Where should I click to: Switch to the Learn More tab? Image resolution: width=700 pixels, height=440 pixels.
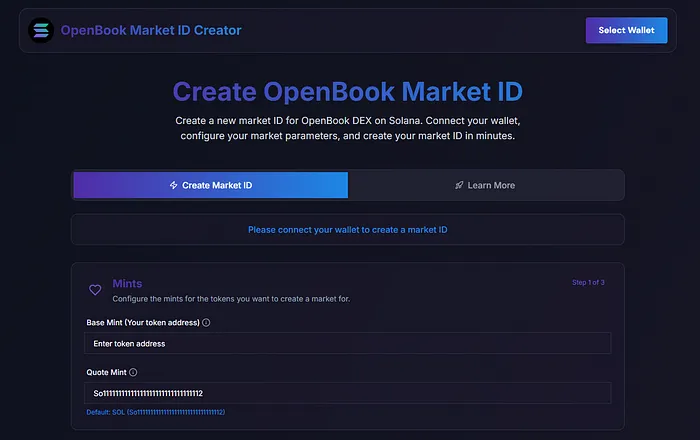(x=485, y=185)
